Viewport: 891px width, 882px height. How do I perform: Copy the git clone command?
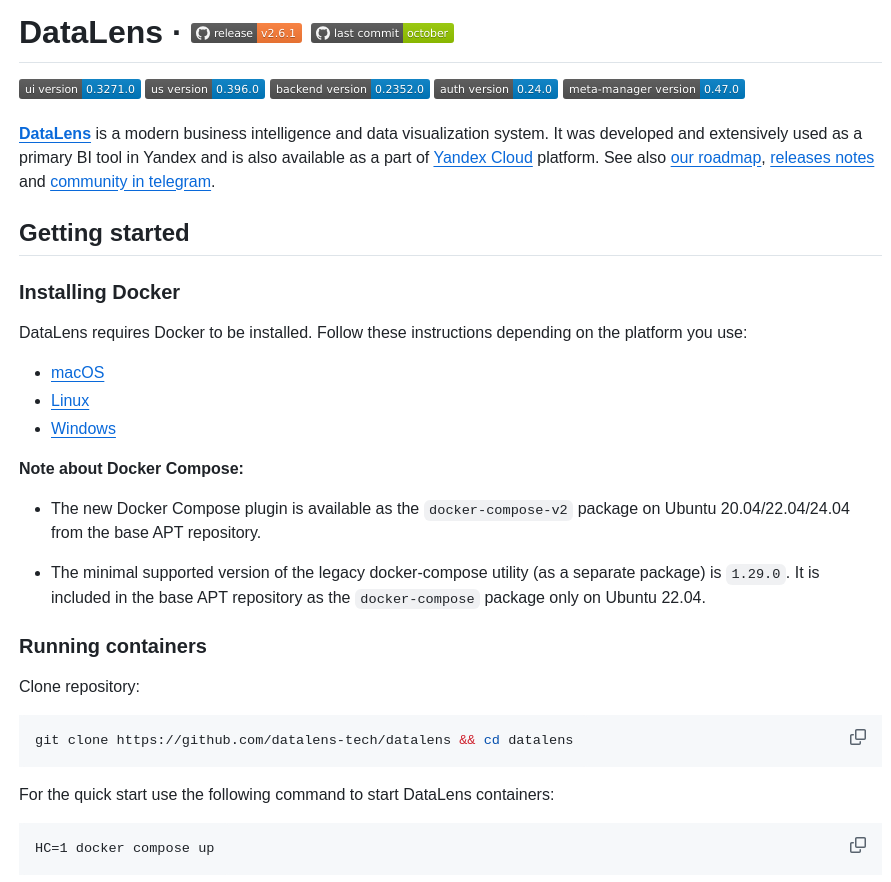[x=857, y=736]
